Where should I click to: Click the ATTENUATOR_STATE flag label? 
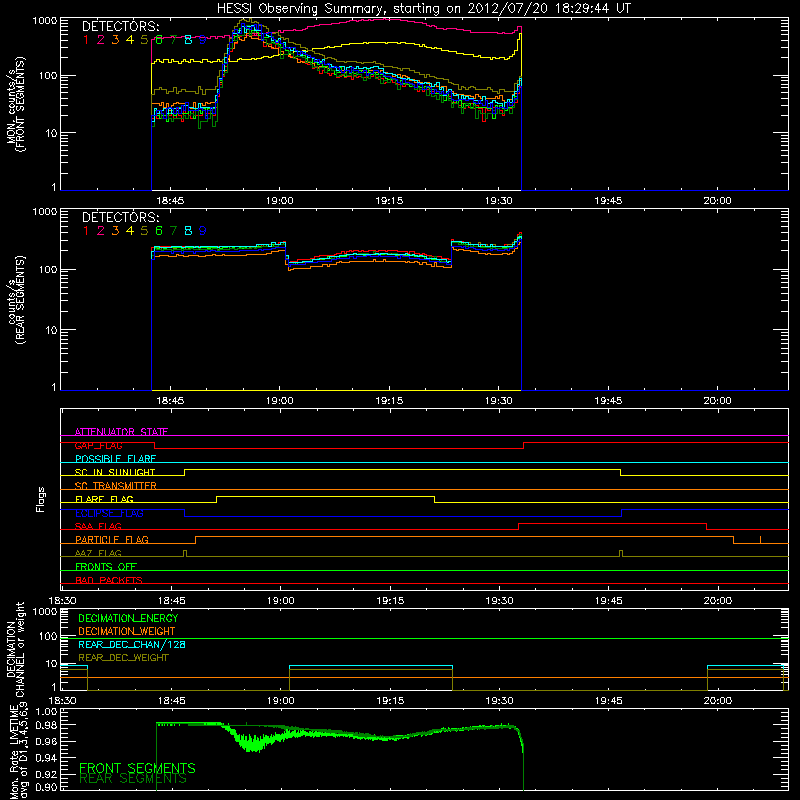121,432
